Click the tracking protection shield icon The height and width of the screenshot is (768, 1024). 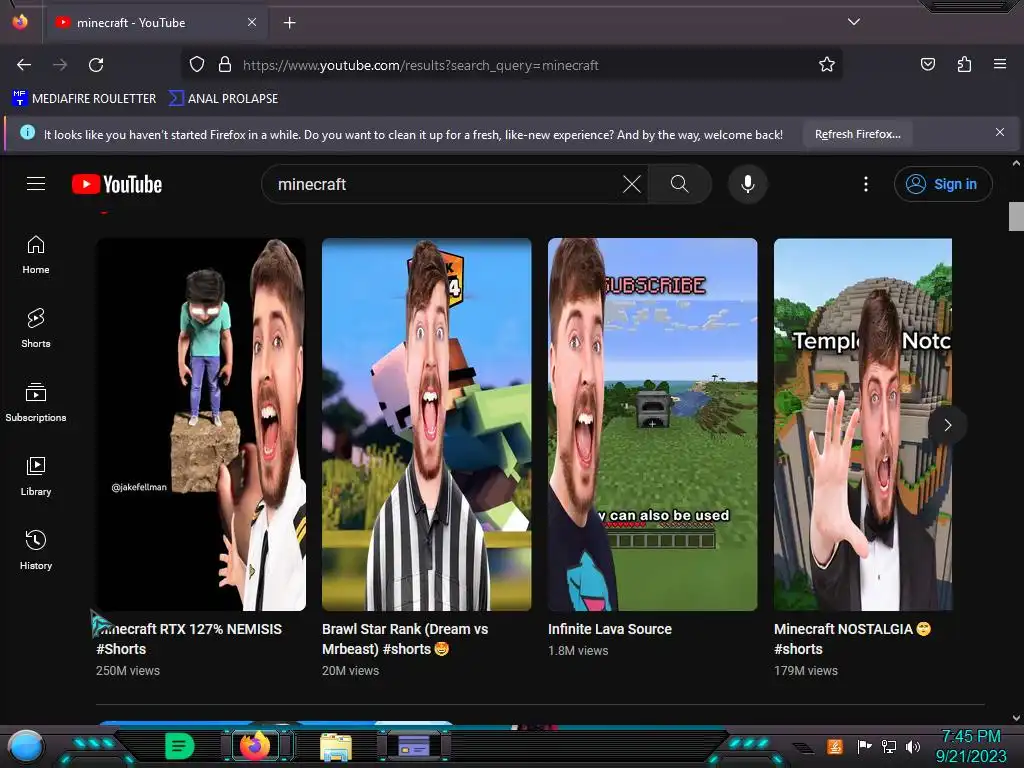pos(197,65)
